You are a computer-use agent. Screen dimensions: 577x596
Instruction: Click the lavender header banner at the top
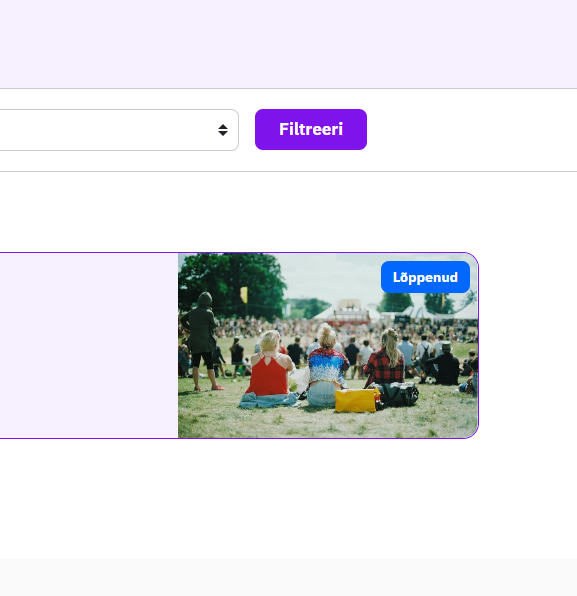(288, 44)
